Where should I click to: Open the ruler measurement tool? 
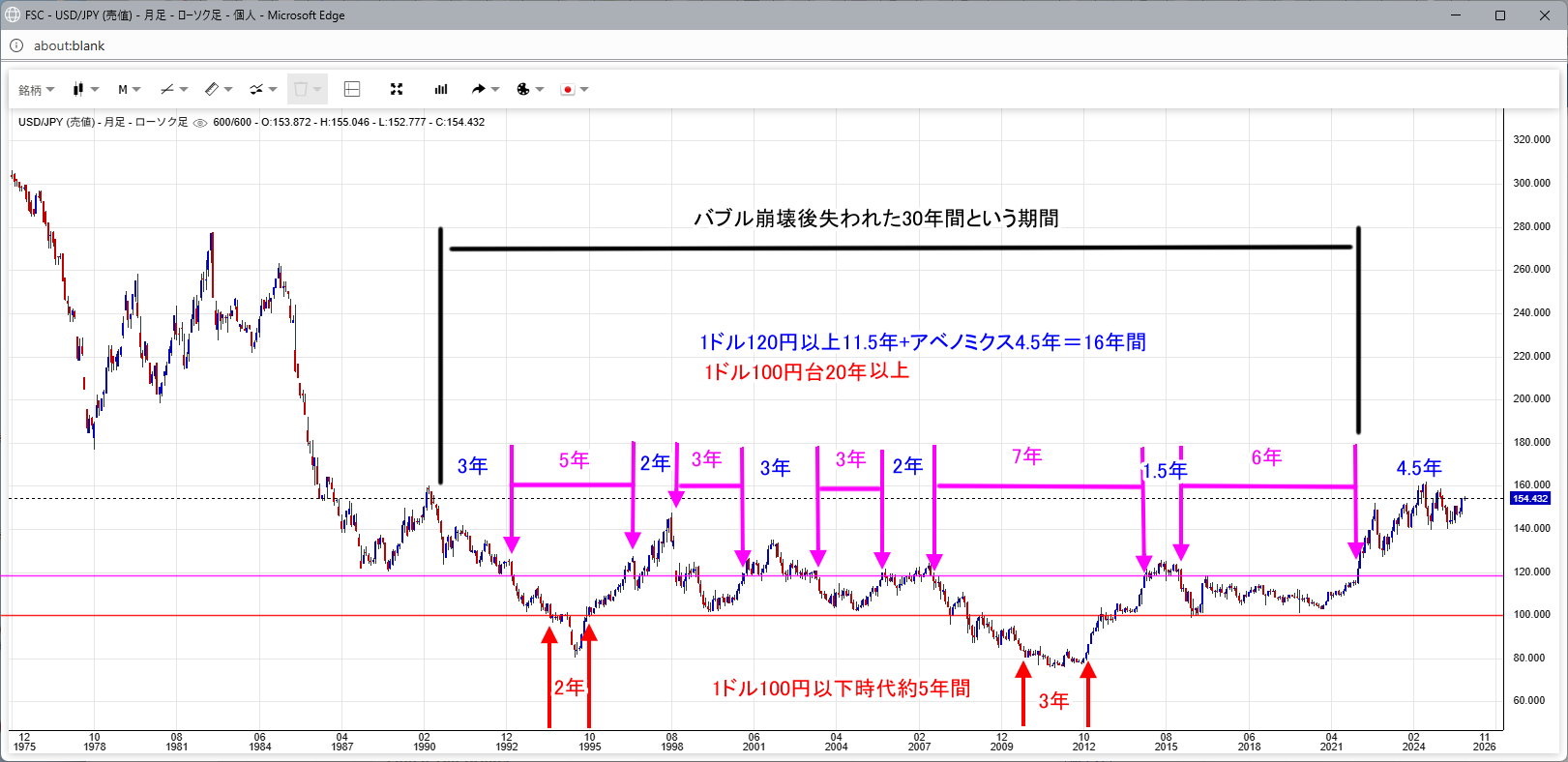click(218, 90)
